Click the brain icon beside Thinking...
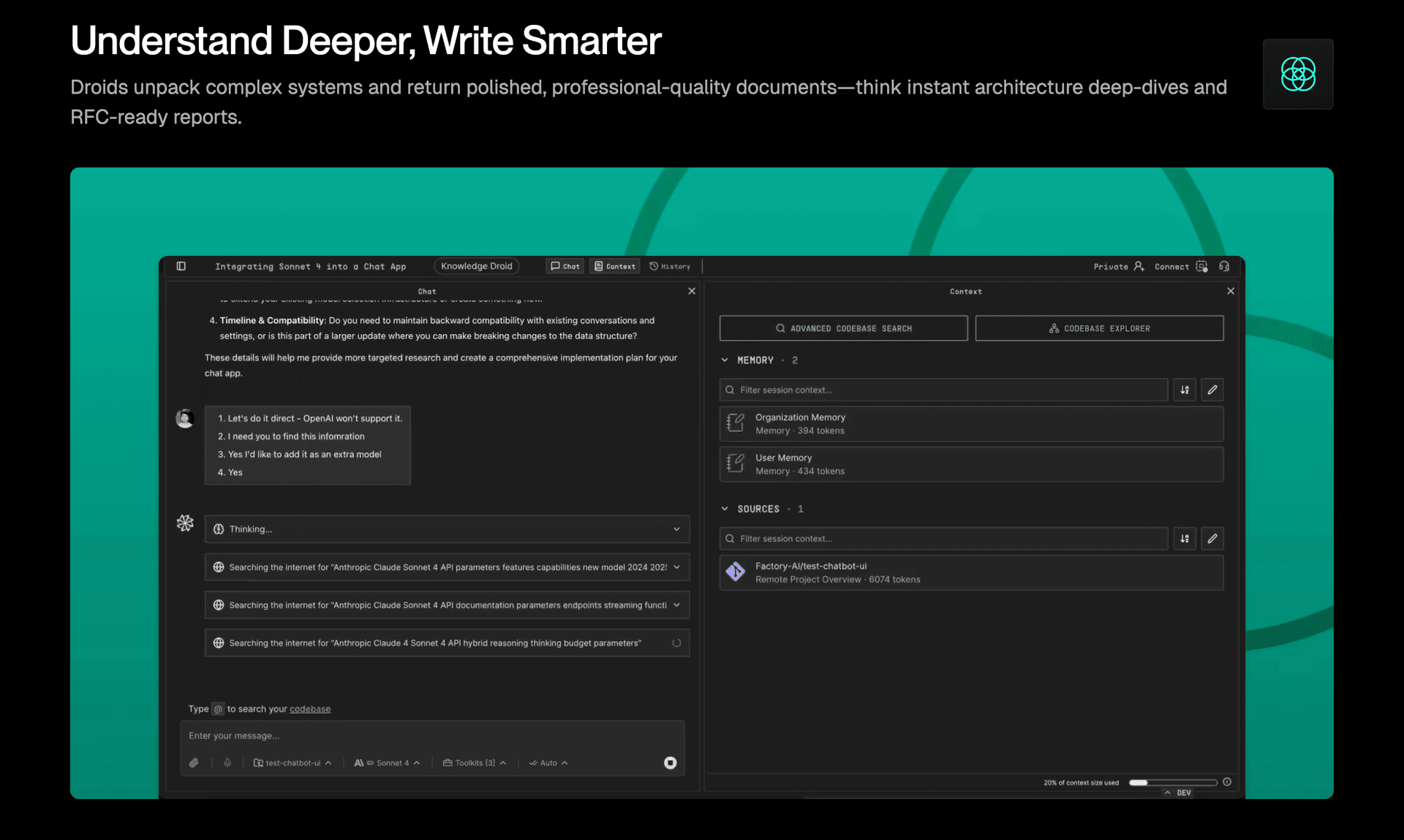Image resolution: width=1404 pixels, height=840 pixels. pos(218,529)
